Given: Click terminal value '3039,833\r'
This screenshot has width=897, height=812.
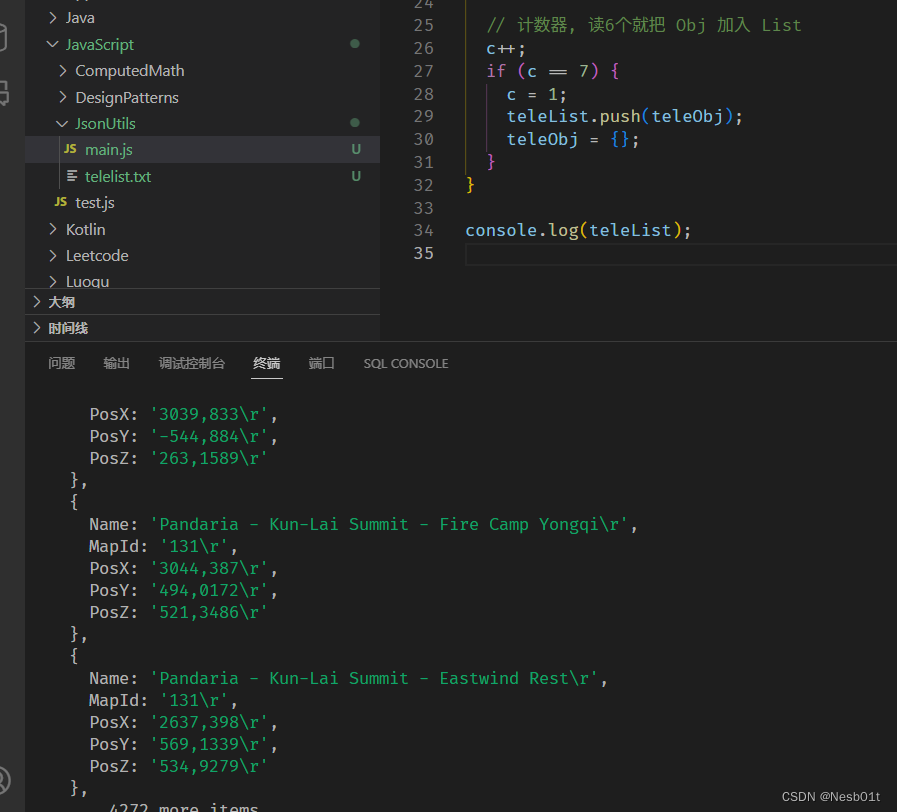Looking at the screenshot, I should point(209,414).
